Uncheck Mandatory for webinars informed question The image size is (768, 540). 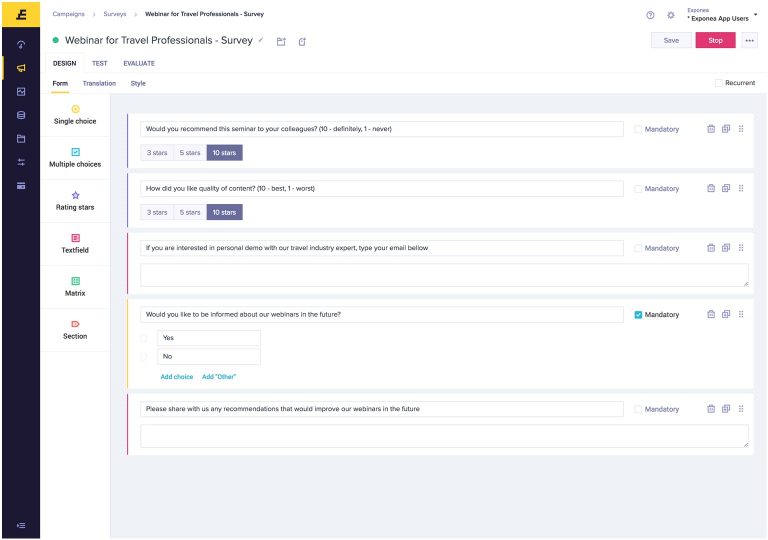tap(639, 314)
